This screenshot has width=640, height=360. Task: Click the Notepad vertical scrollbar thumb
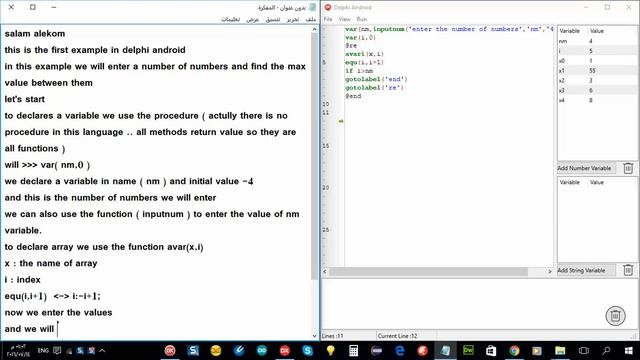click(x=314, y=157)
